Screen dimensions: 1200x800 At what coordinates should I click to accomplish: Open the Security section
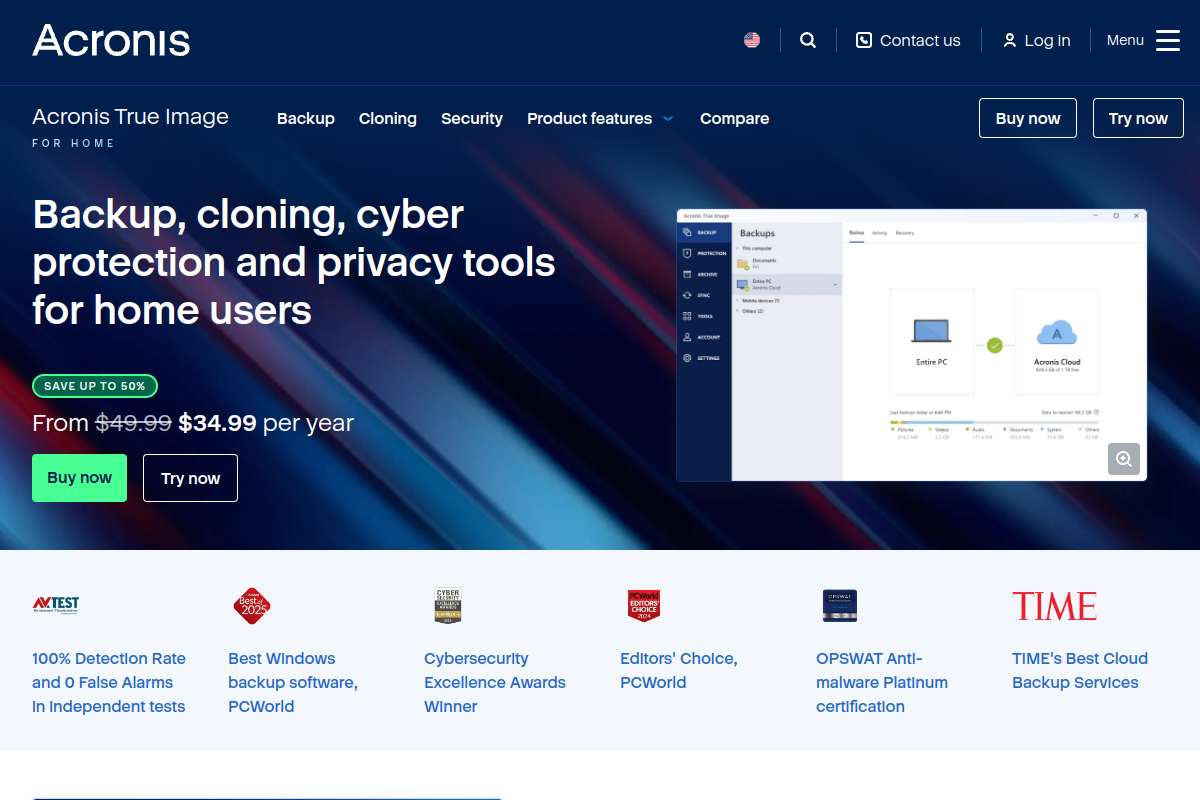pyautogui.click(x=472, y=118)
